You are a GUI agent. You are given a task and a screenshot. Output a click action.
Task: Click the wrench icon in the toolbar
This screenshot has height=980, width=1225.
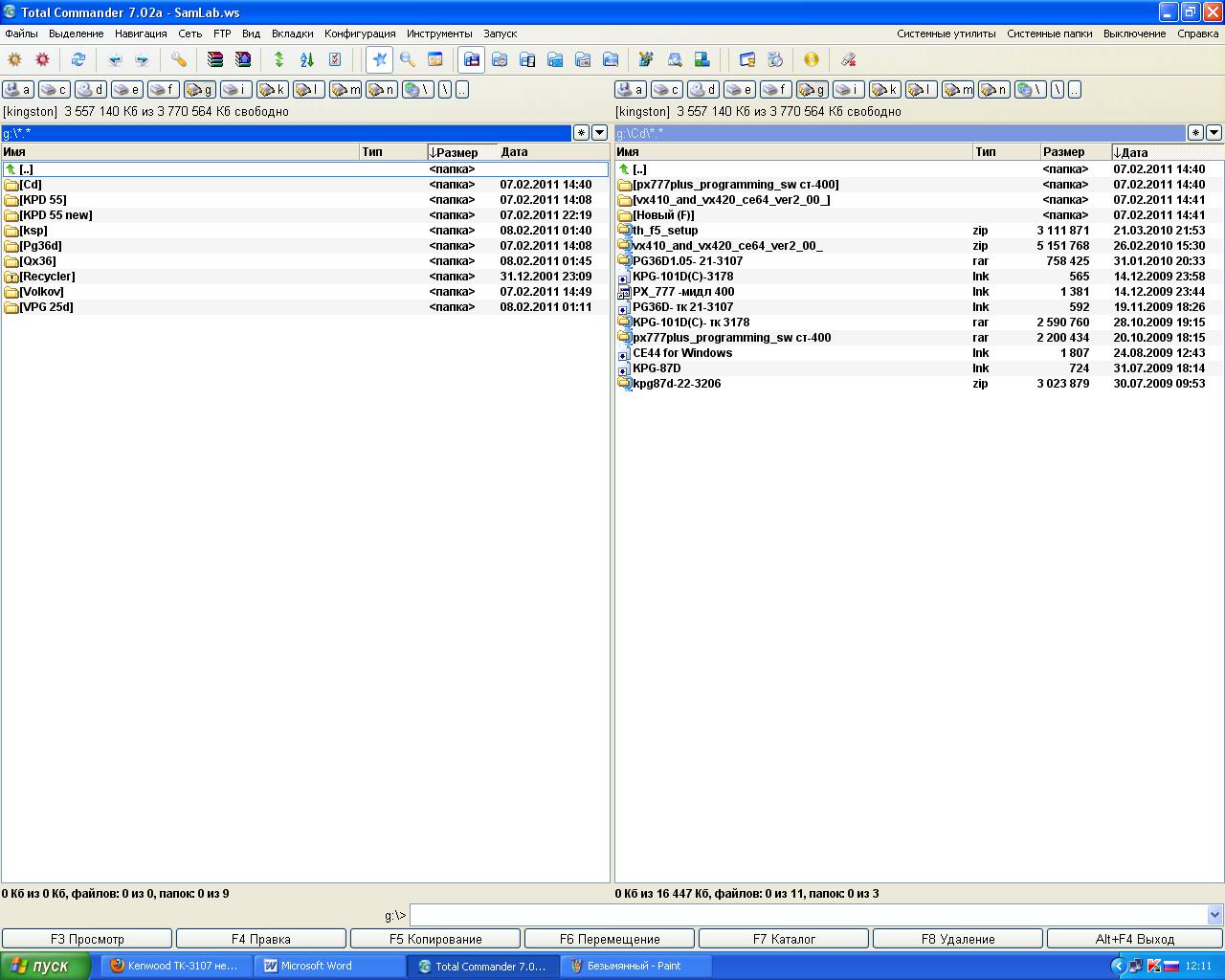pyautogui.click(x=179, y=59)
